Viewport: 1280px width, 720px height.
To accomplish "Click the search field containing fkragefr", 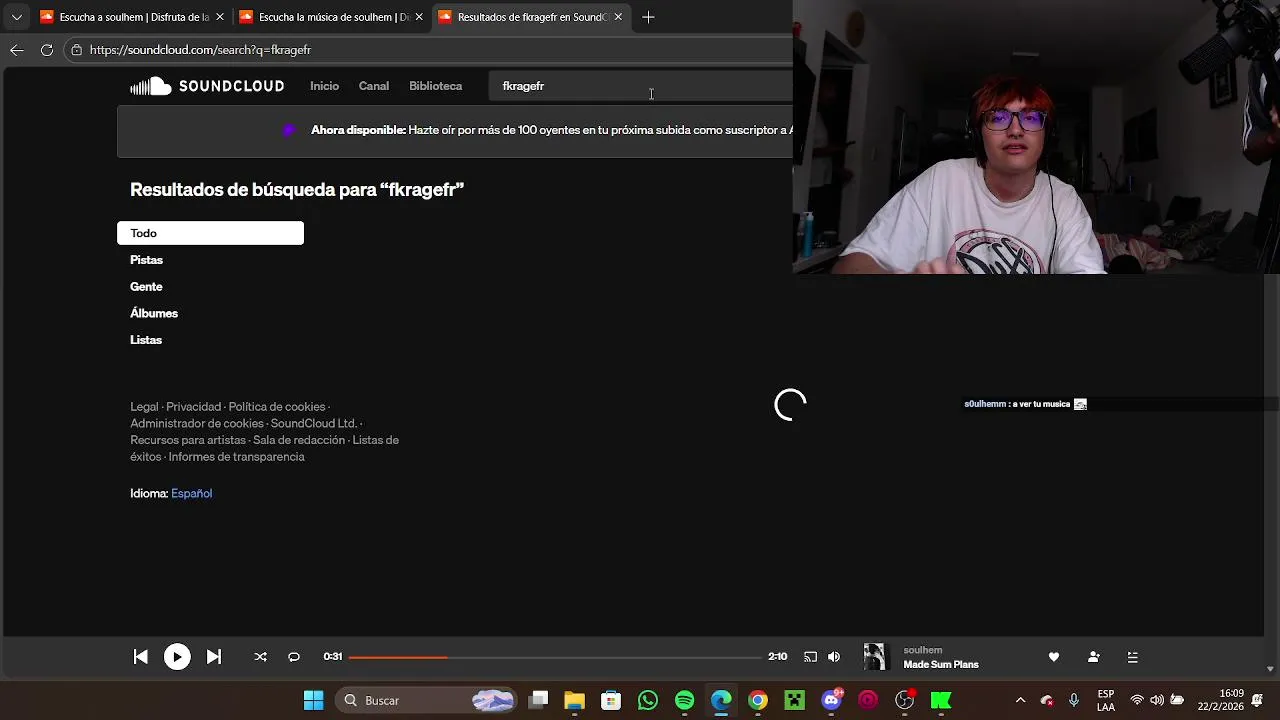I will click(640, 86).
